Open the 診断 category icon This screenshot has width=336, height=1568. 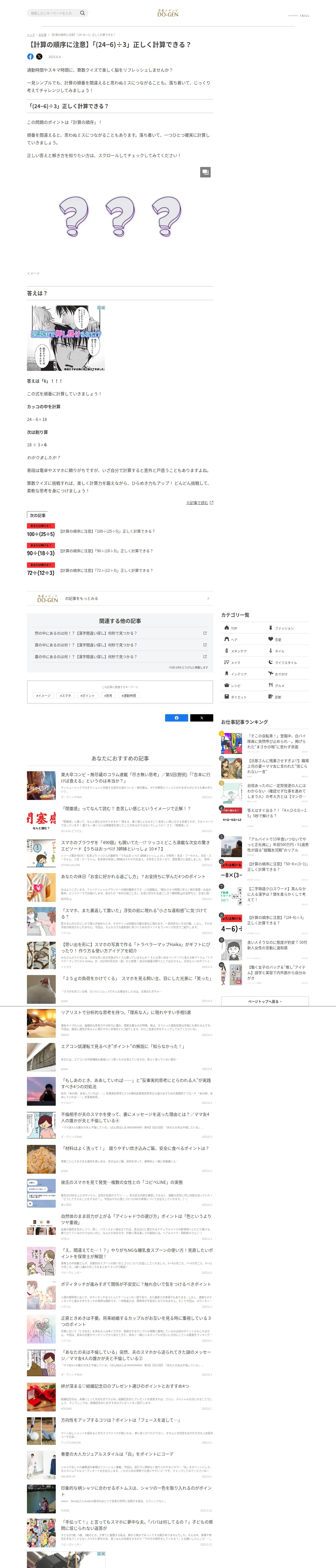[271, 697]
